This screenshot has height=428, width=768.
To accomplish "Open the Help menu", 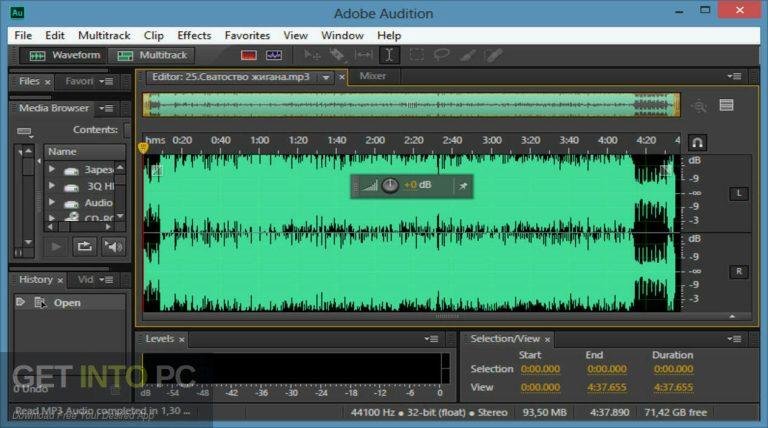I will (x=389, y=35).
